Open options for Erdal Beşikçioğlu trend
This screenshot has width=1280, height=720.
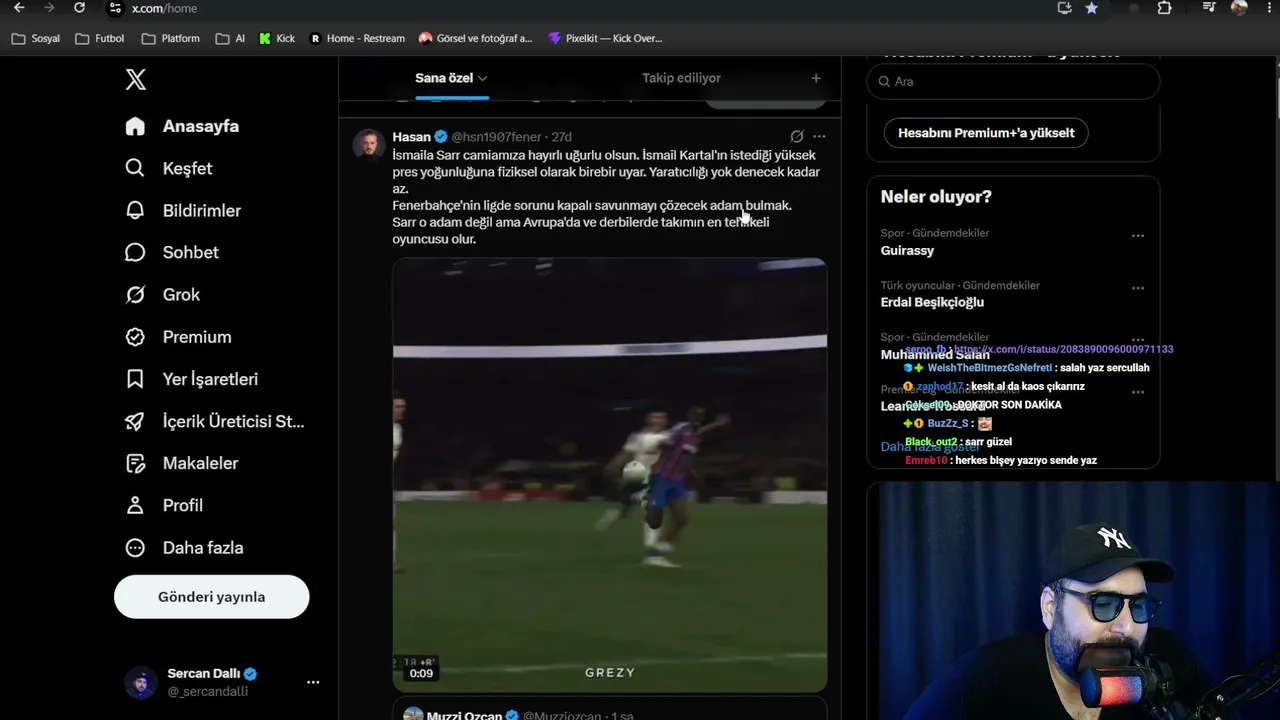click(1138, 288)
